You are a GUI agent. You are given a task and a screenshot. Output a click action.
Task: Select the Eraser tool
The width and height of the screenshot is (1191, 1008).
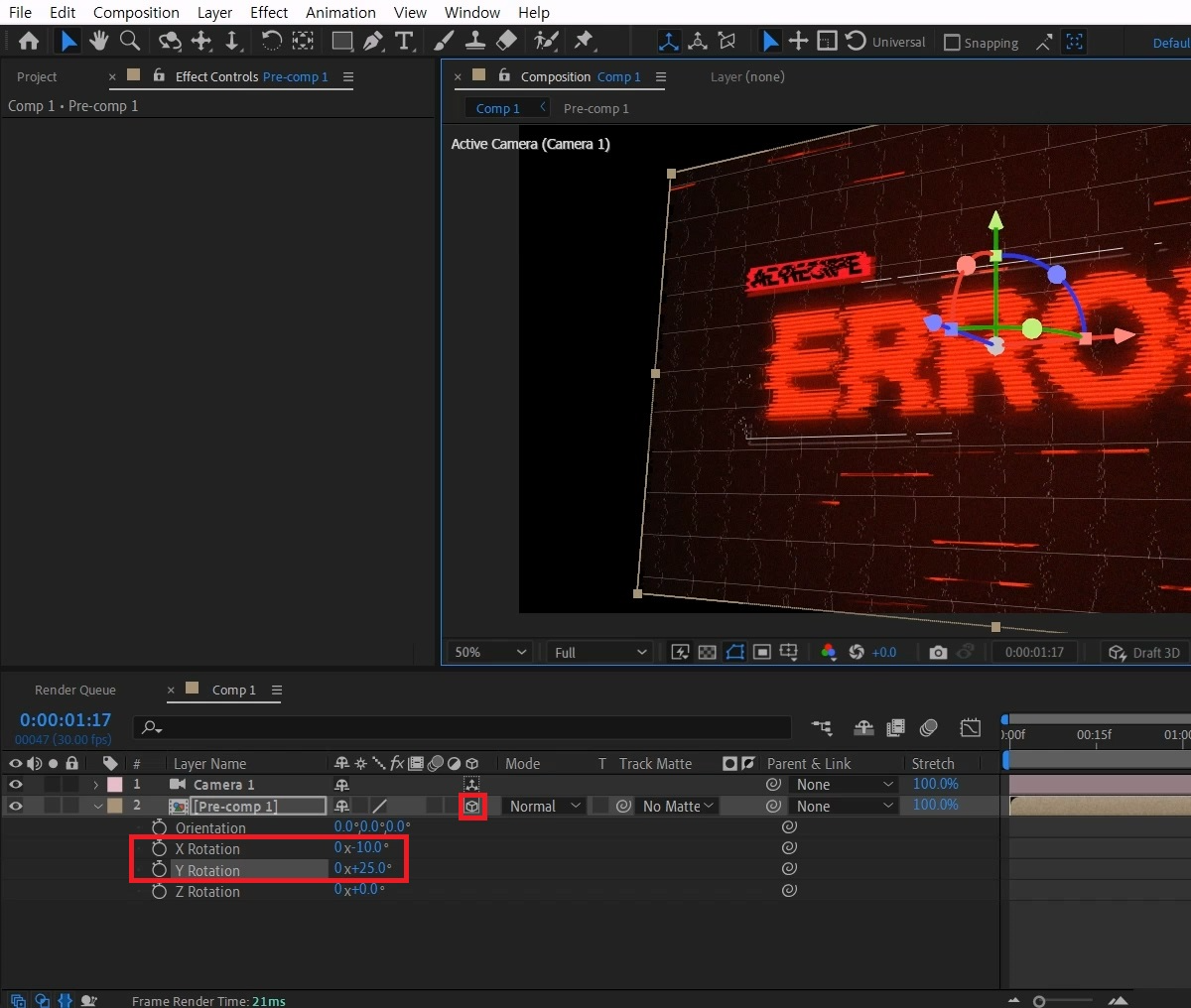point(506,41)
